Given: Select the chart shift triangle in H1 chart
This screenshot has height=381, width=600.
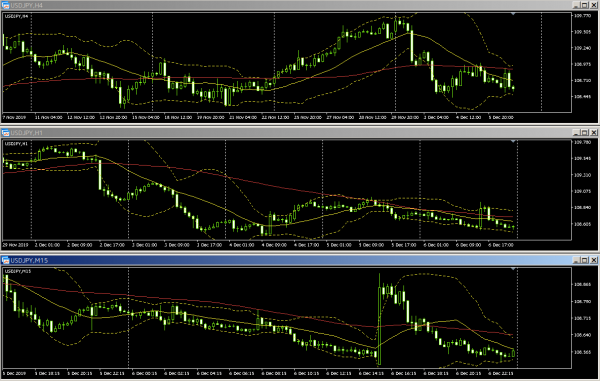Looking at the screenshot, I should [x=513, y=142].
